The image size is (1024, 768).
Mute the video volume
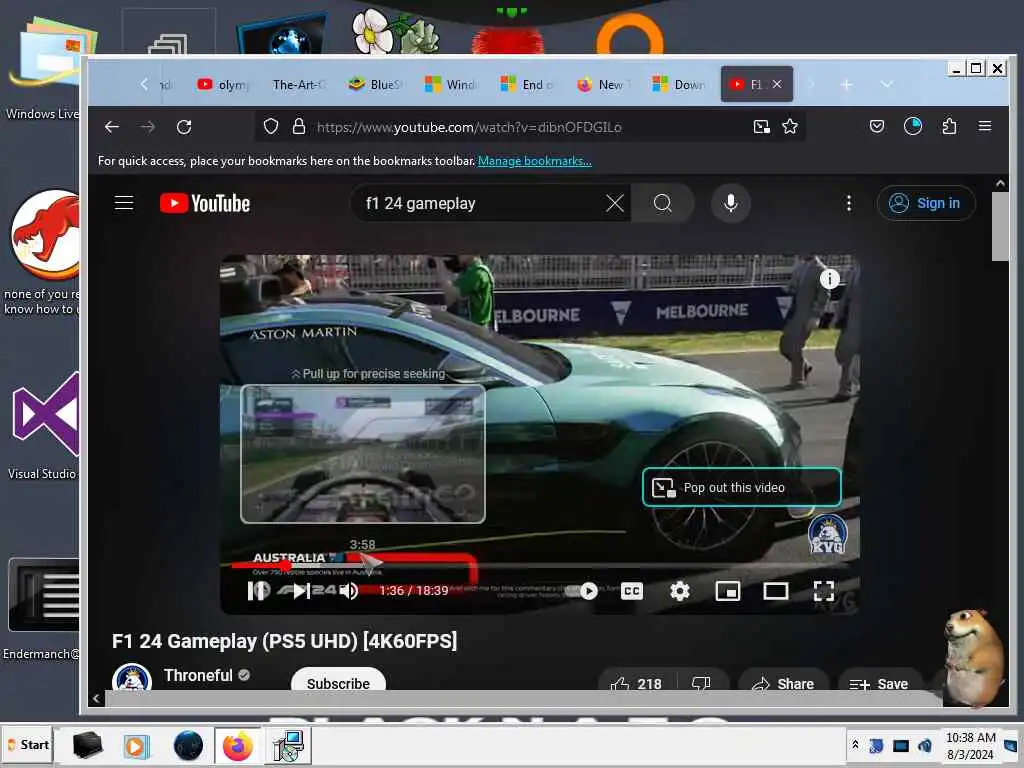pyautogui.click(x=349, y=591)
